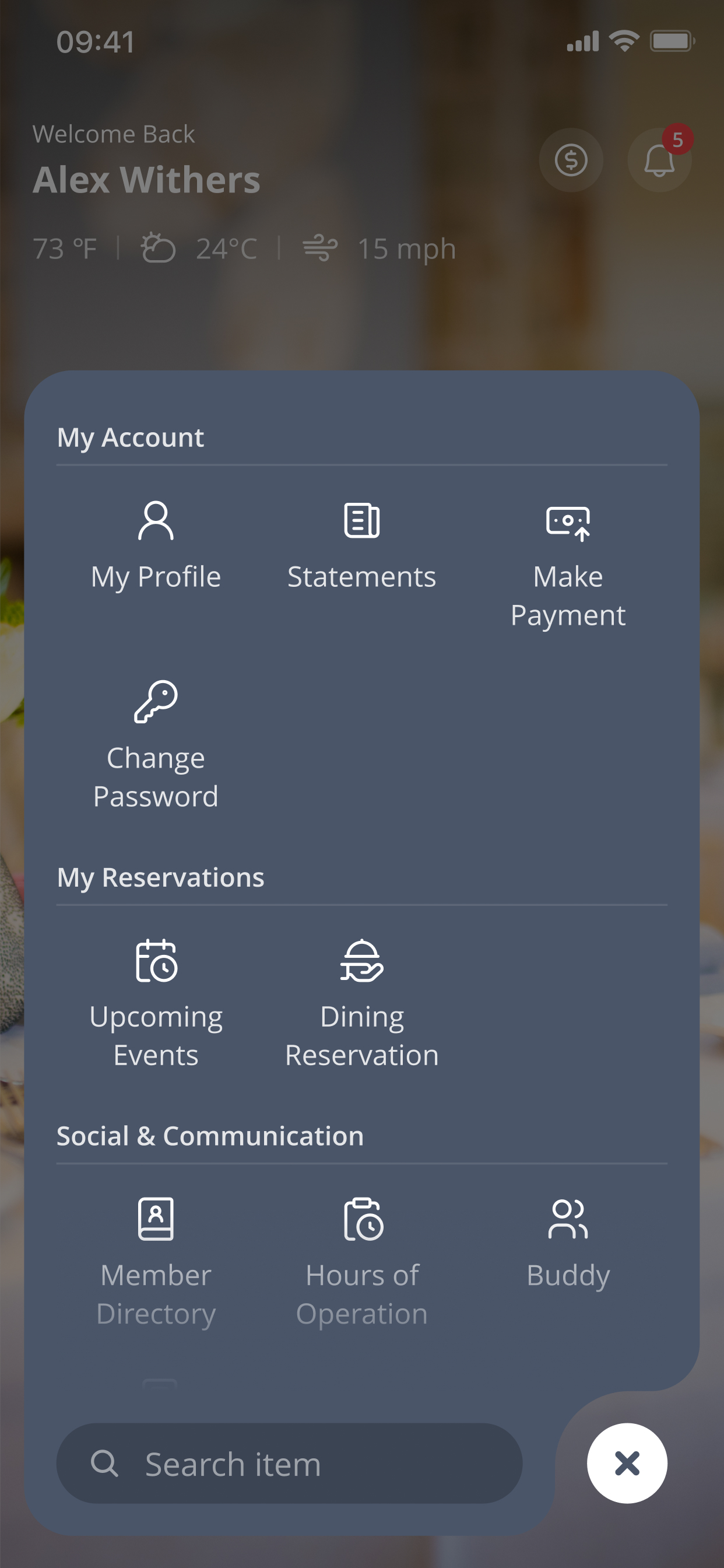Tap the Make Payment icon
724x1568 pixels.
[x=568, y=523]
